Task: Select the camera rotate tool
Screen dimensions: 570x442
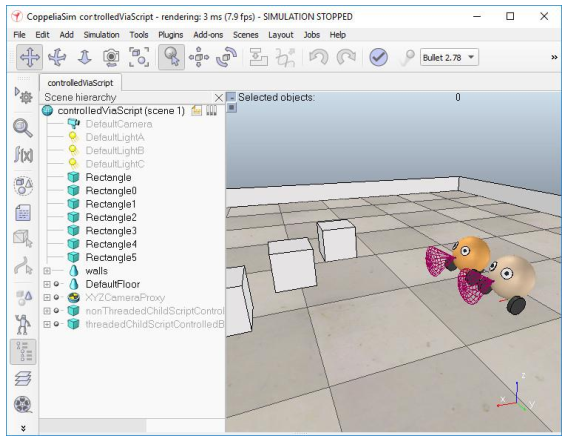Action: click(57, 57)
